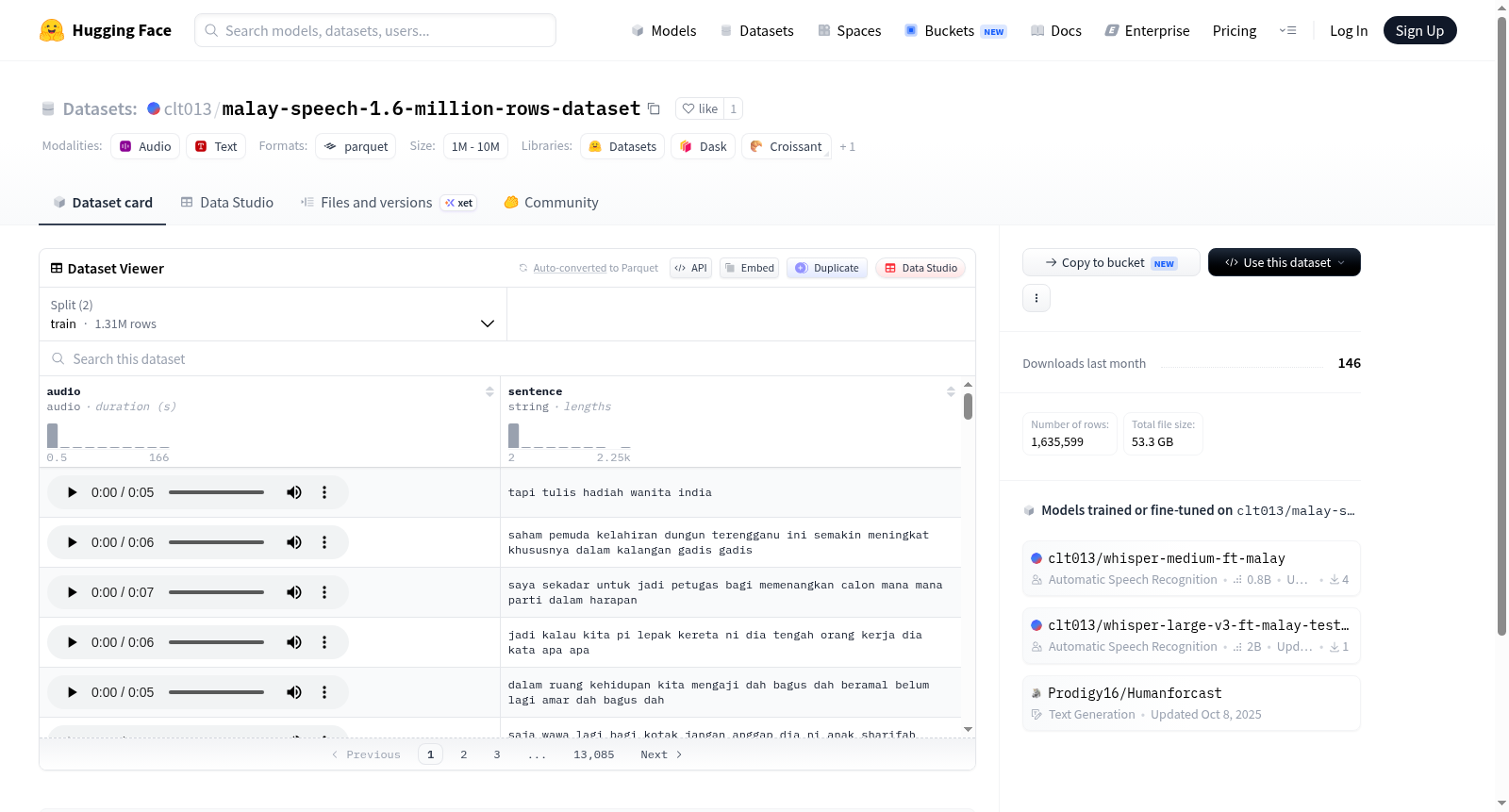Screen dimensions: 1509x812
Task: Filter by the Text modality tag
Action: pos(216,146)
